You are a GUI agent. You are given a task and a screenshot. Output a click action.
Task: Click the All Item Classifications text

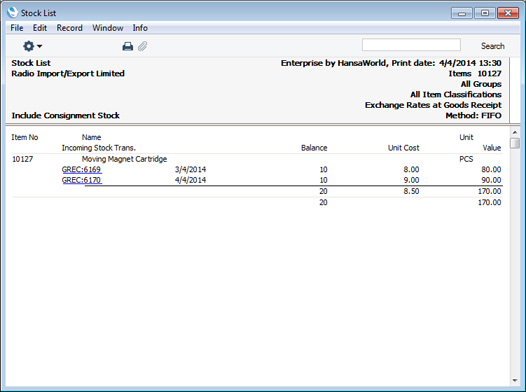pyautogui.click(x=456, y=95)
